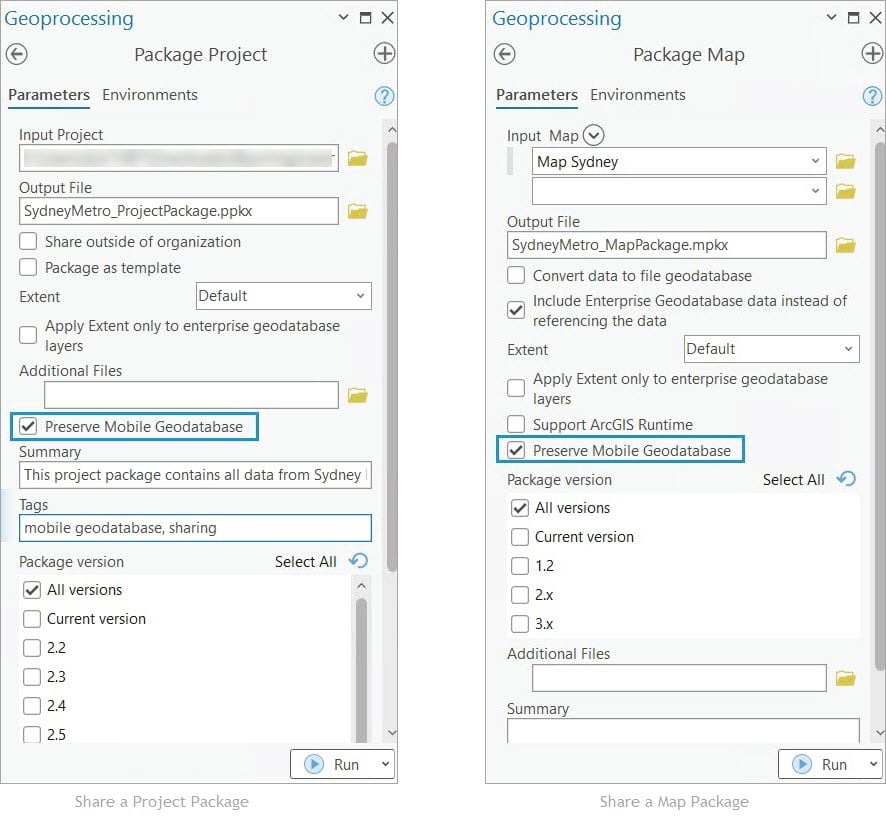Browse for Additional Files in Package Map
This screenshot has height=829, width=886.
pyautogui.click(x=845, y=678)
